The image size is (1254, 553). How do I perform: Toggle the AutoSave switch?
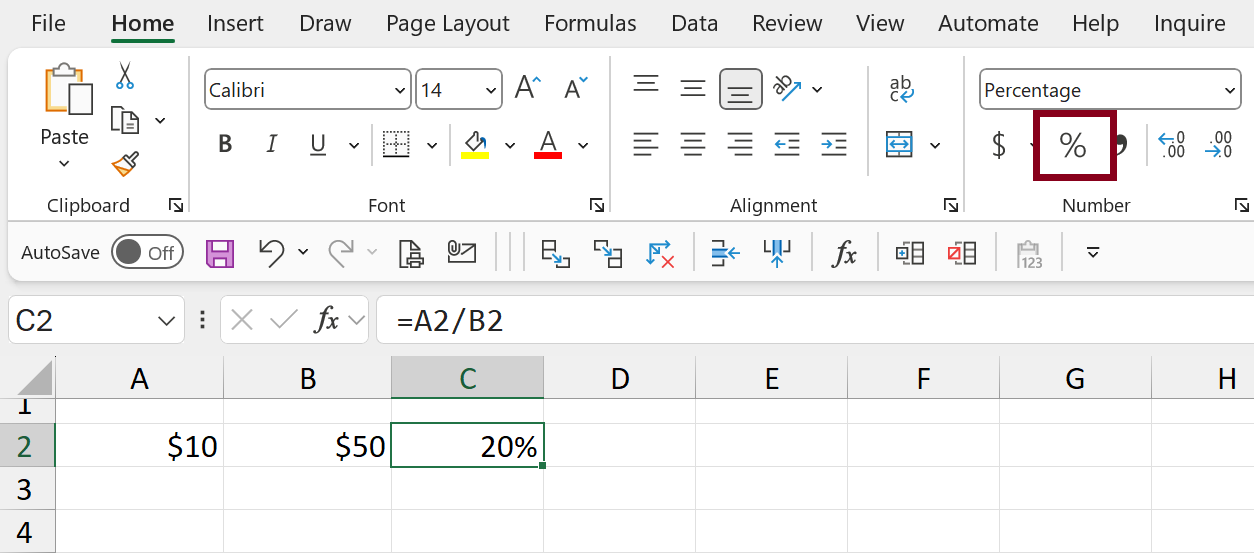coord(145,253)
